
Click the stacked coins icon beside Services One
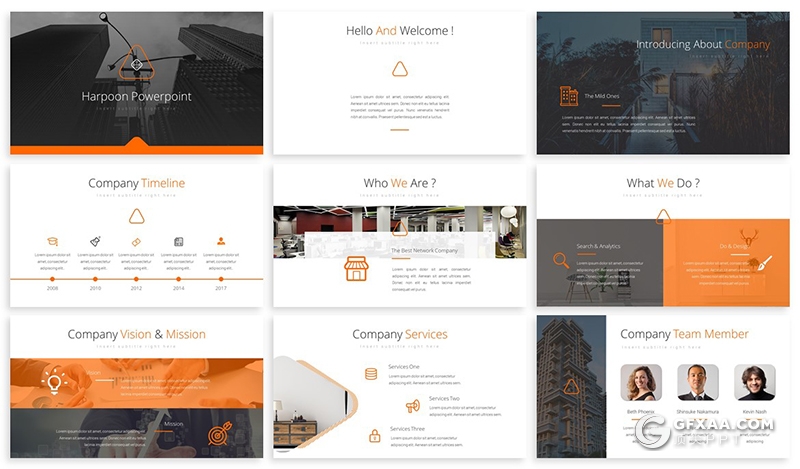click(372, 373)
